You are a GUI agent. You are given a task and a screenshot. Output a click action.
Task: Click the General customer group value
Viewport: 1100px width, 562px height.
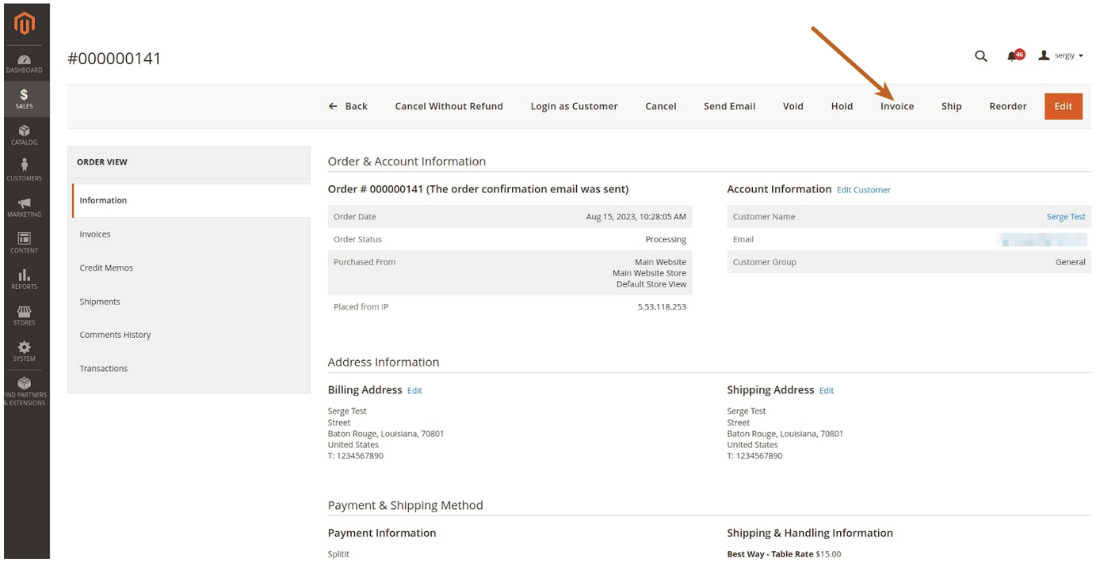[1071, 262]
